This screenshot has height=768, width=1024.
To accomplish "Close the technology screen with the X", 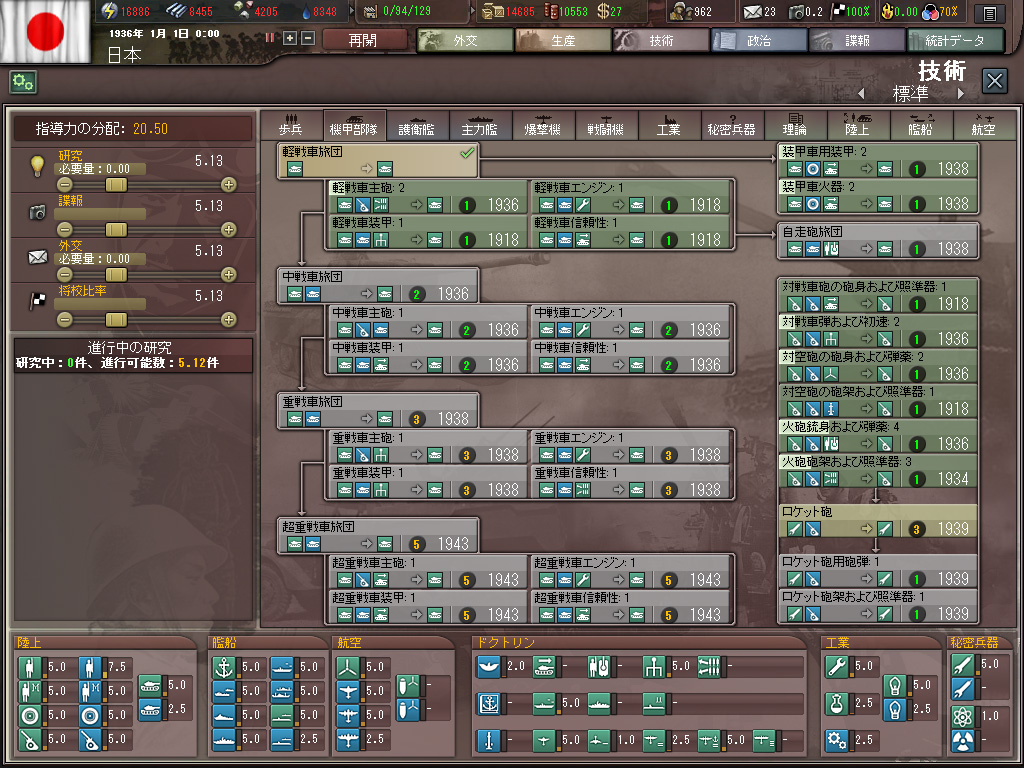I will point(994,81).
